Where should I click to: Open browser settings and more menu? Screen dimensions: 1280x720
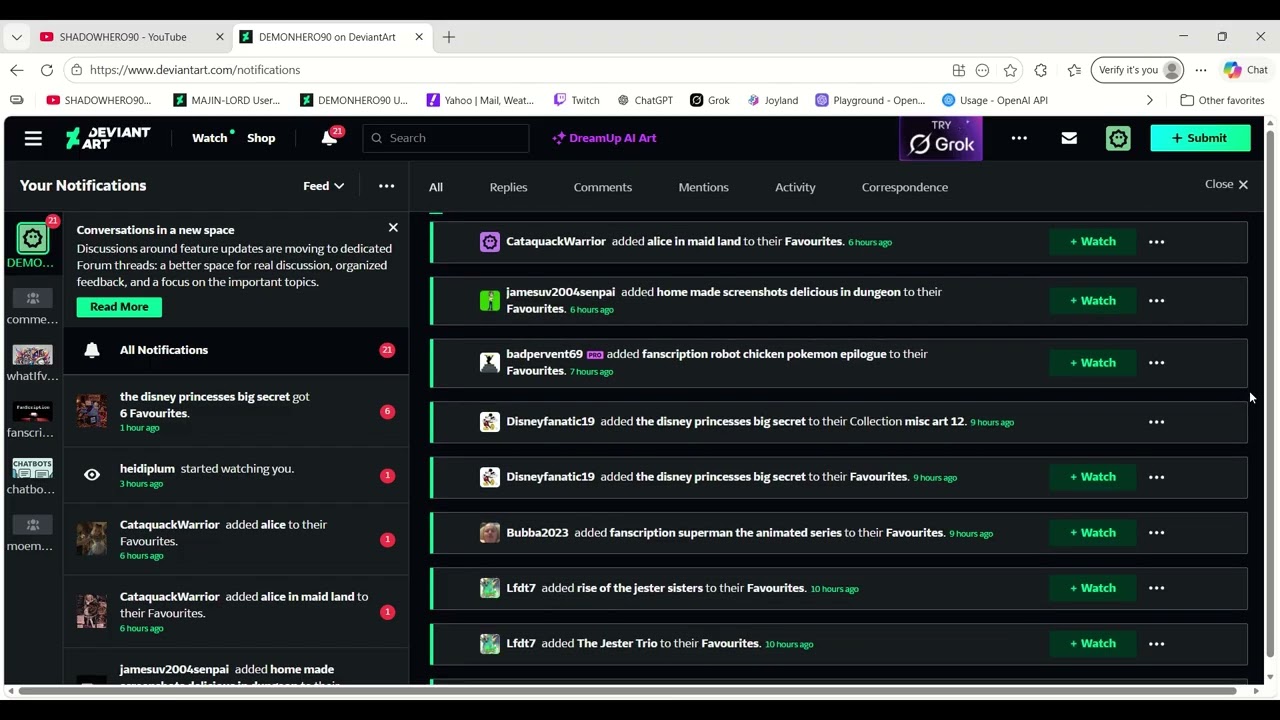point(1201,70)
